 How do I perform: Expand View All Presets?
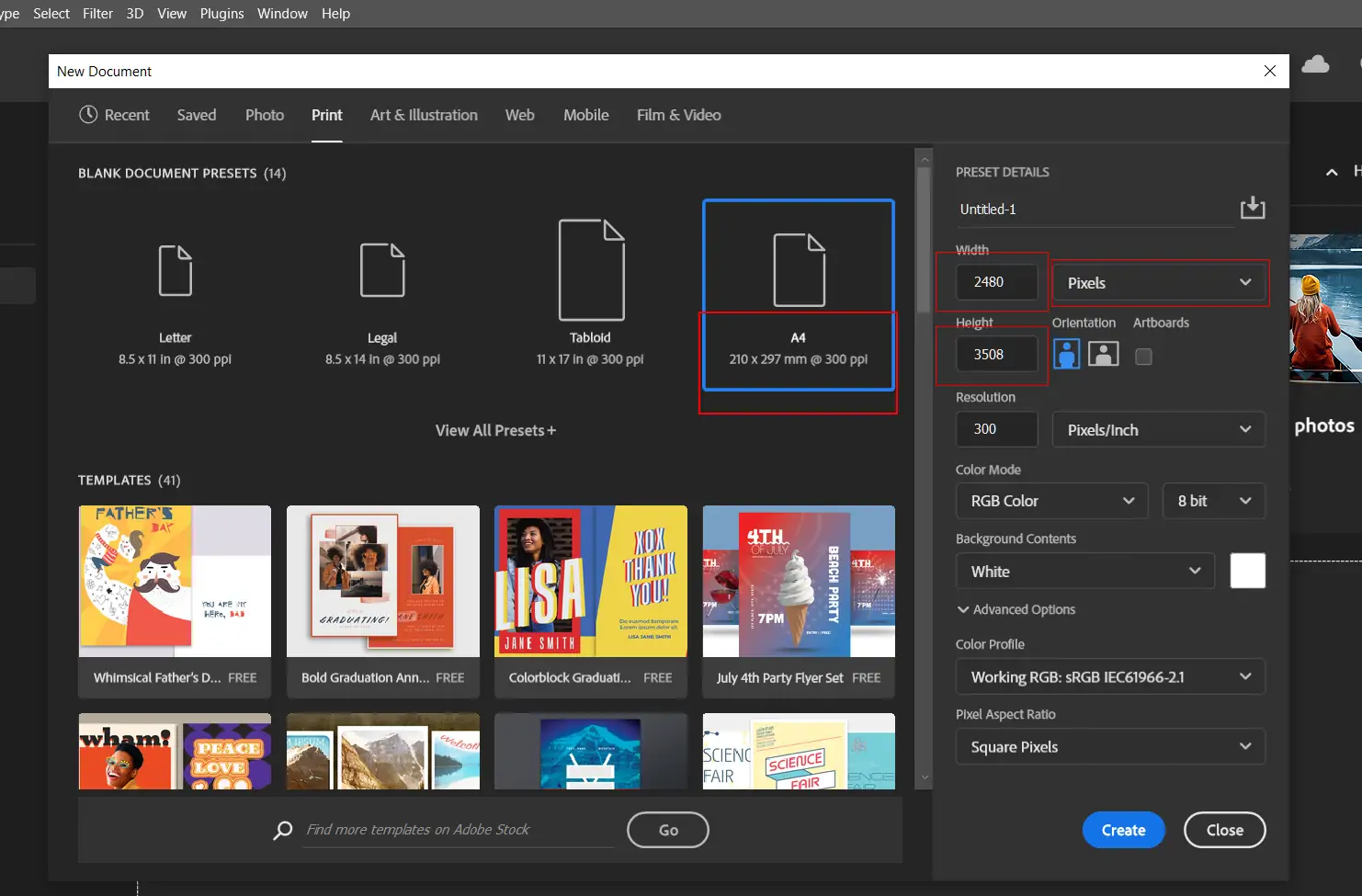[x=495, y=430]
